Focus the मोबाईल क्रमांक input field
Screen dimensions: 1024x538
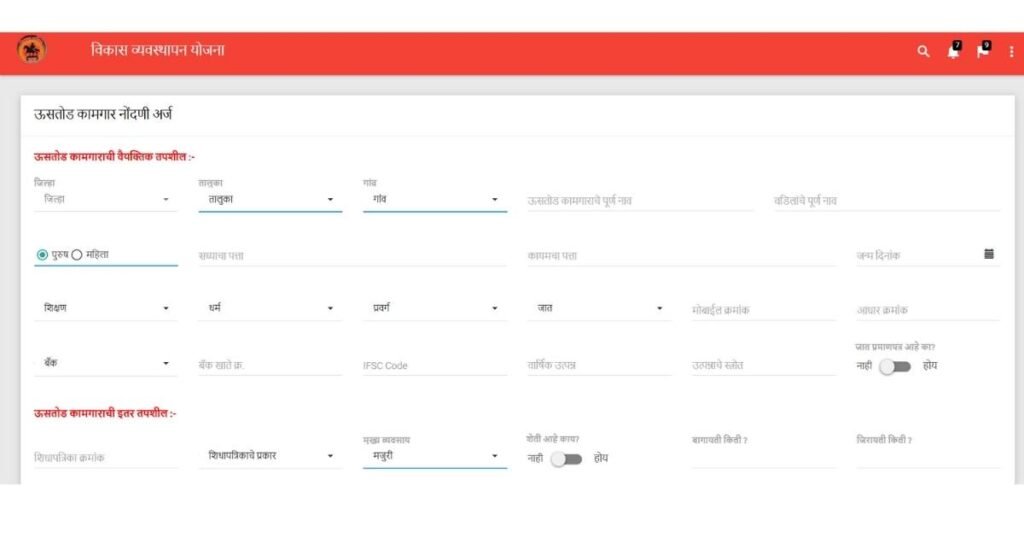762,310
